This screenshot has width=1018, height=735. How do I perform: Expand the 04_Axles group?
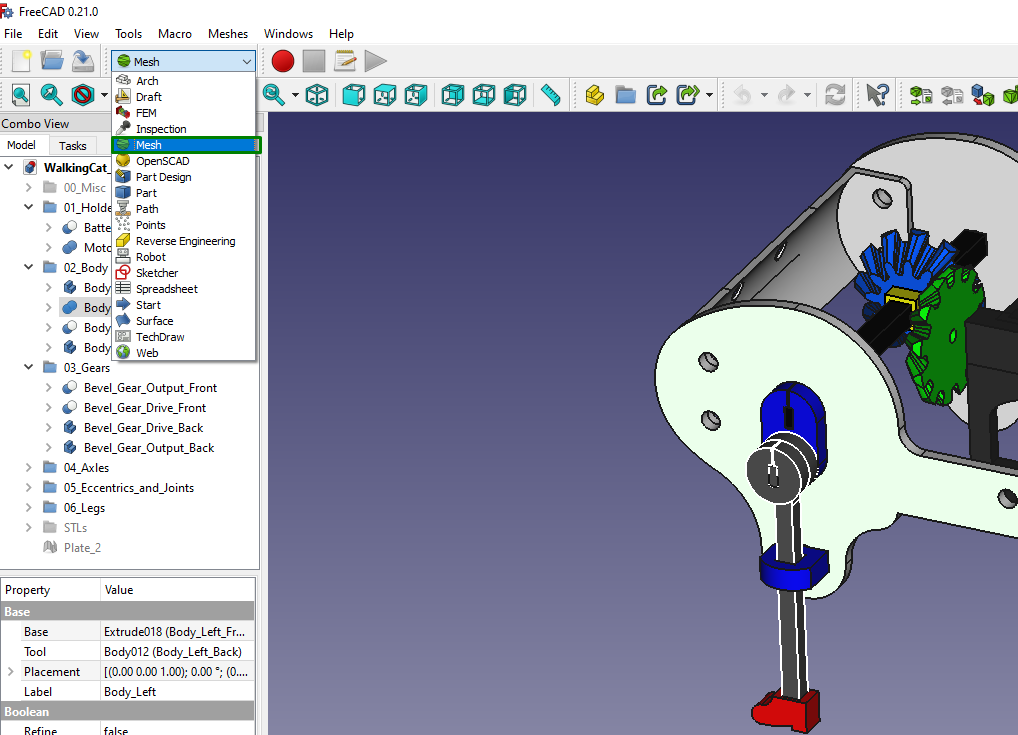29,467
